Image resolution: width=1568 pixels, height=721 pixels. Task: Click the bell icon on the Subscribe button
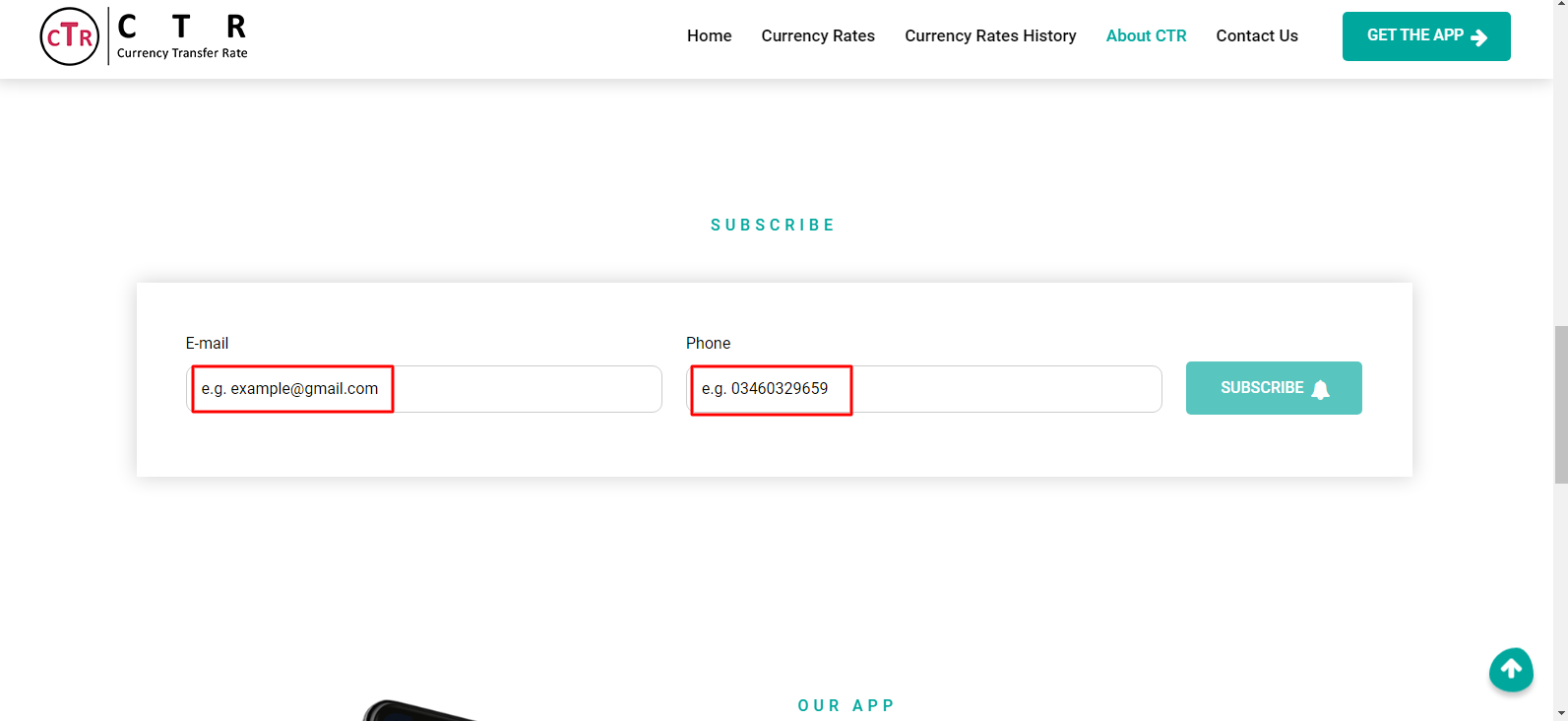1321,389
